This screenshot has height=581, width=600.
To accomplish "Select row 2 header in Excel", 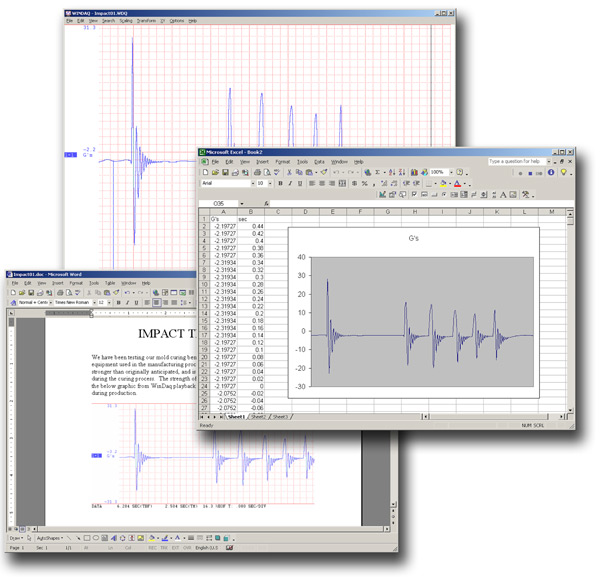I will click(x=204, y=226).
